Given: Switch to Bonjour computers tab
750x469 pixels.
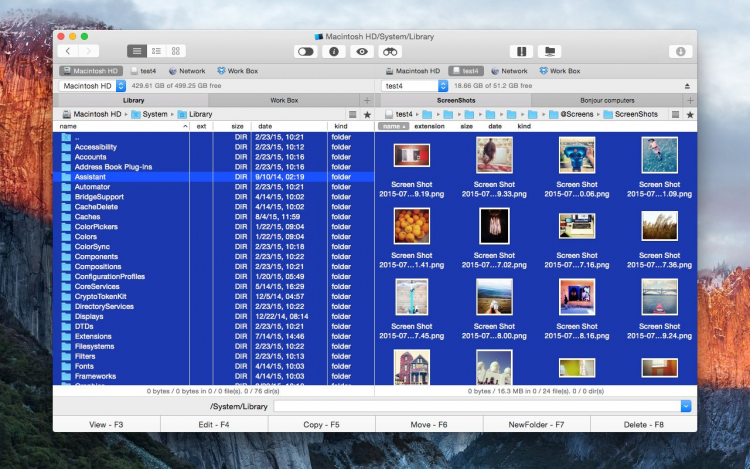Looking at the screenshot, I should [x=607, y=101].
